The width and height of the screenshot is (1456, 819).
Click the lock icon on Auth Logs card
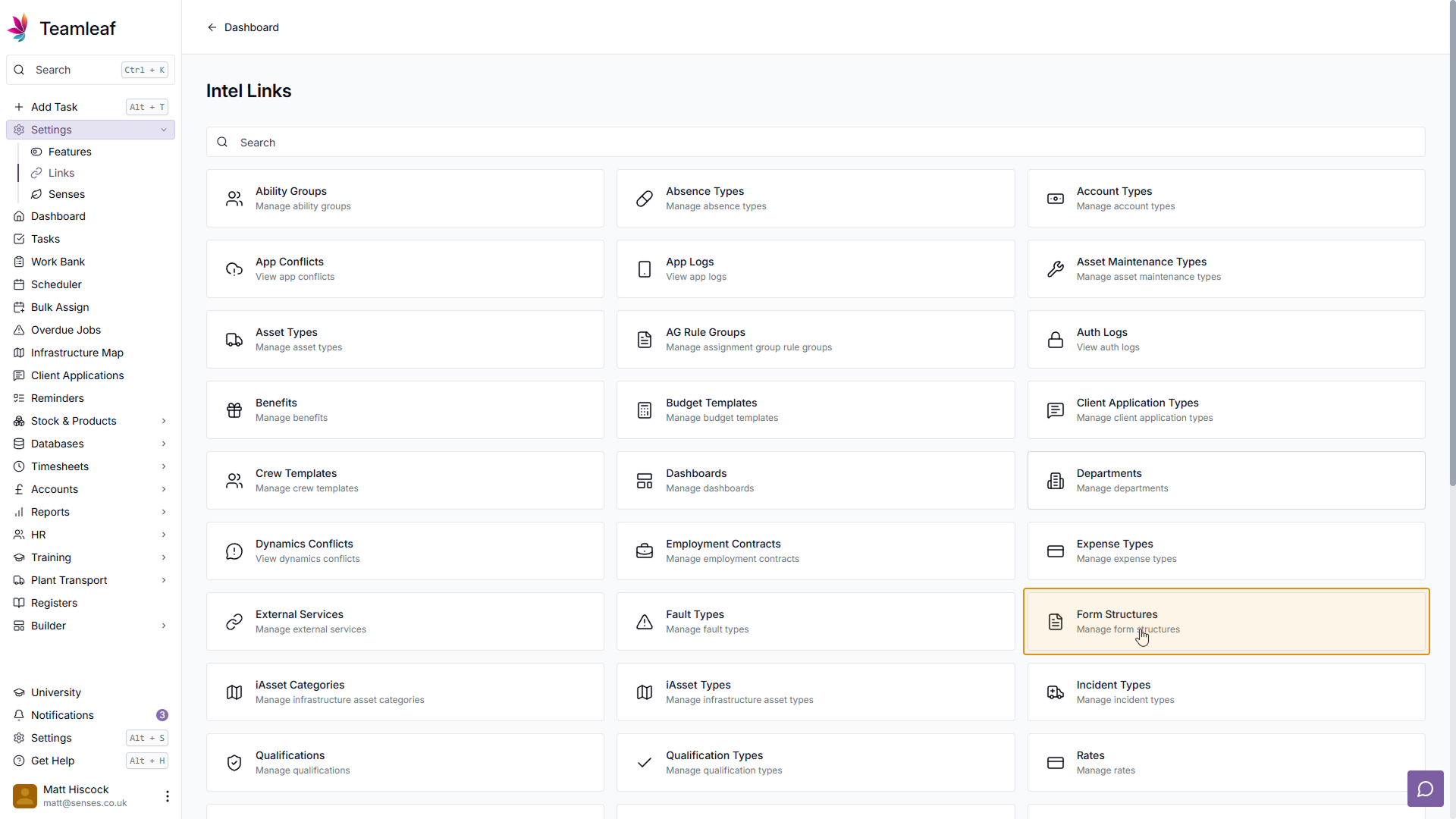point(1055,340)
